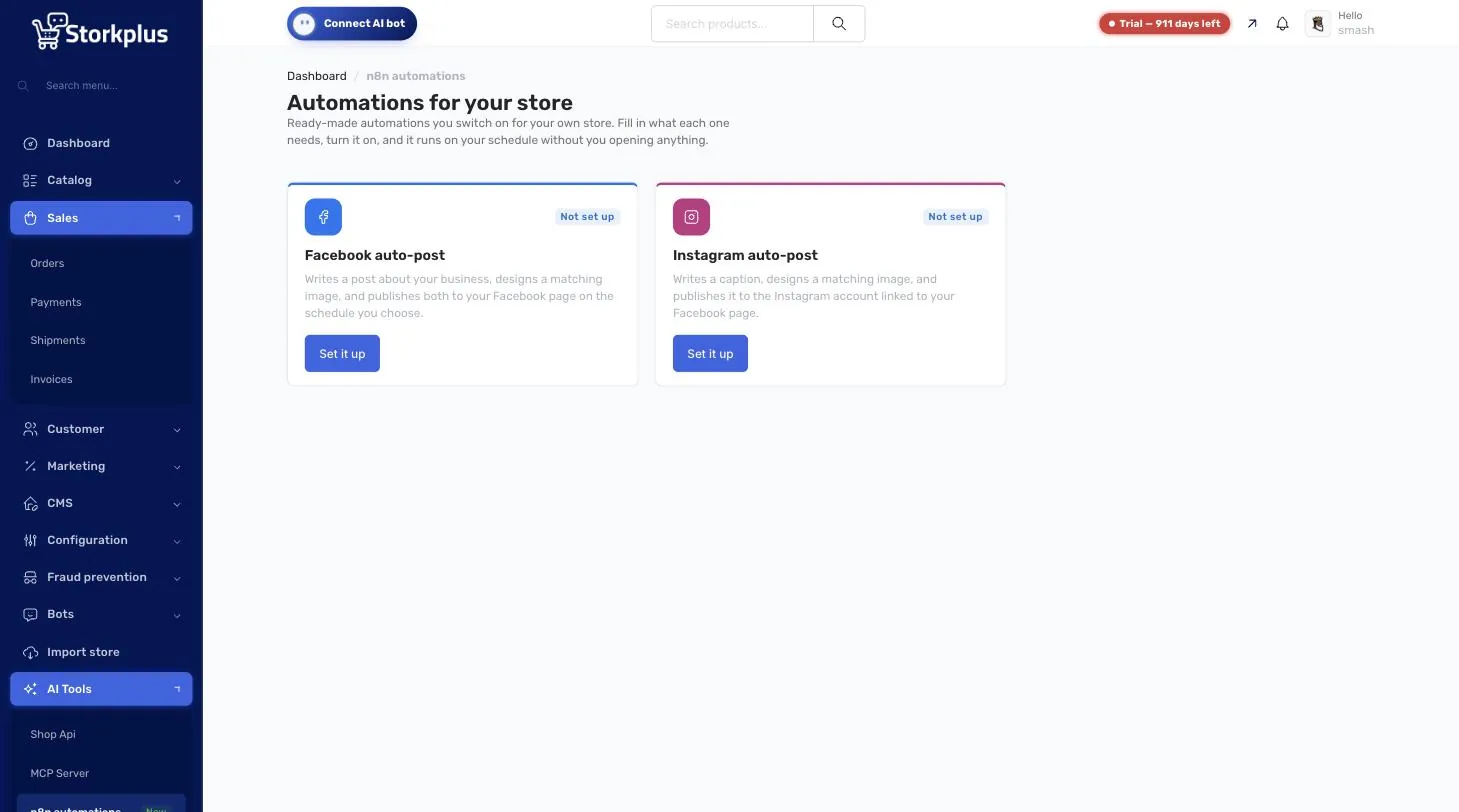Click the Bots sidebar icon

(30, 614)
